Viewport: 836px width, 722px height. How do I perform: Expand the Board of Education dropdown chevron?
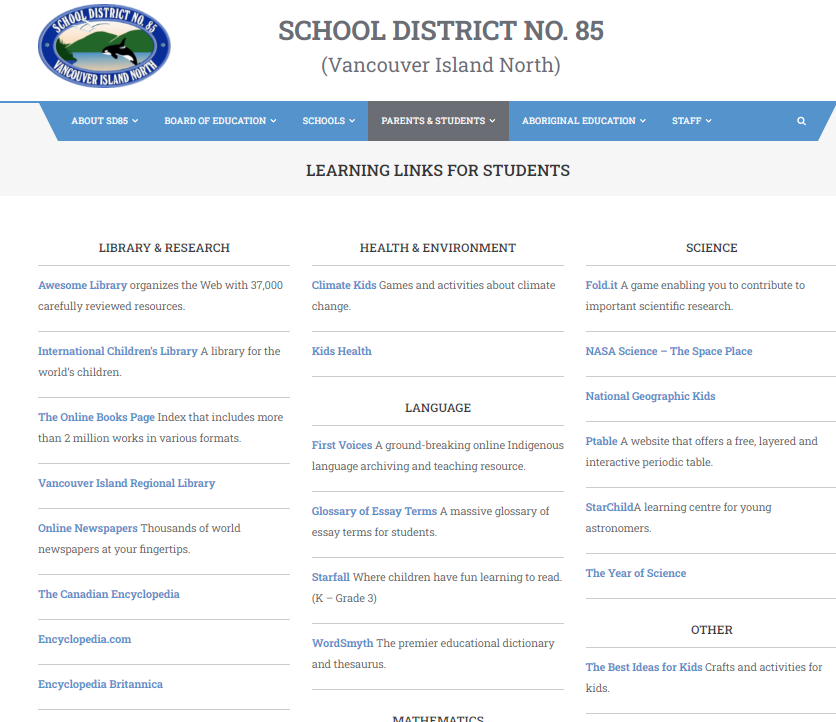(274, 121)
